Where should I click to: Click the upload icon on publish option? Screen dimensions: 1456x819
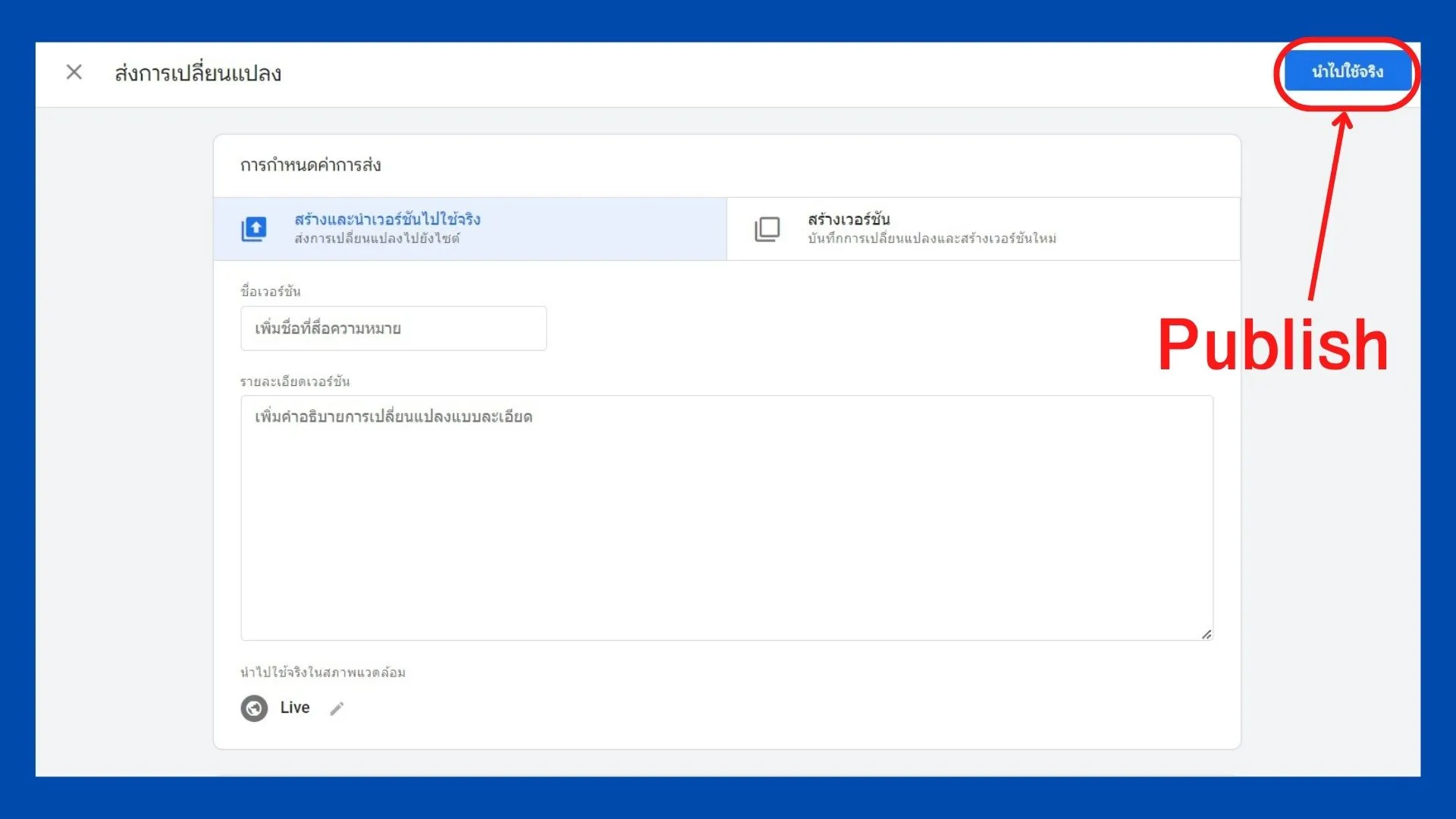tap(255, 228)
